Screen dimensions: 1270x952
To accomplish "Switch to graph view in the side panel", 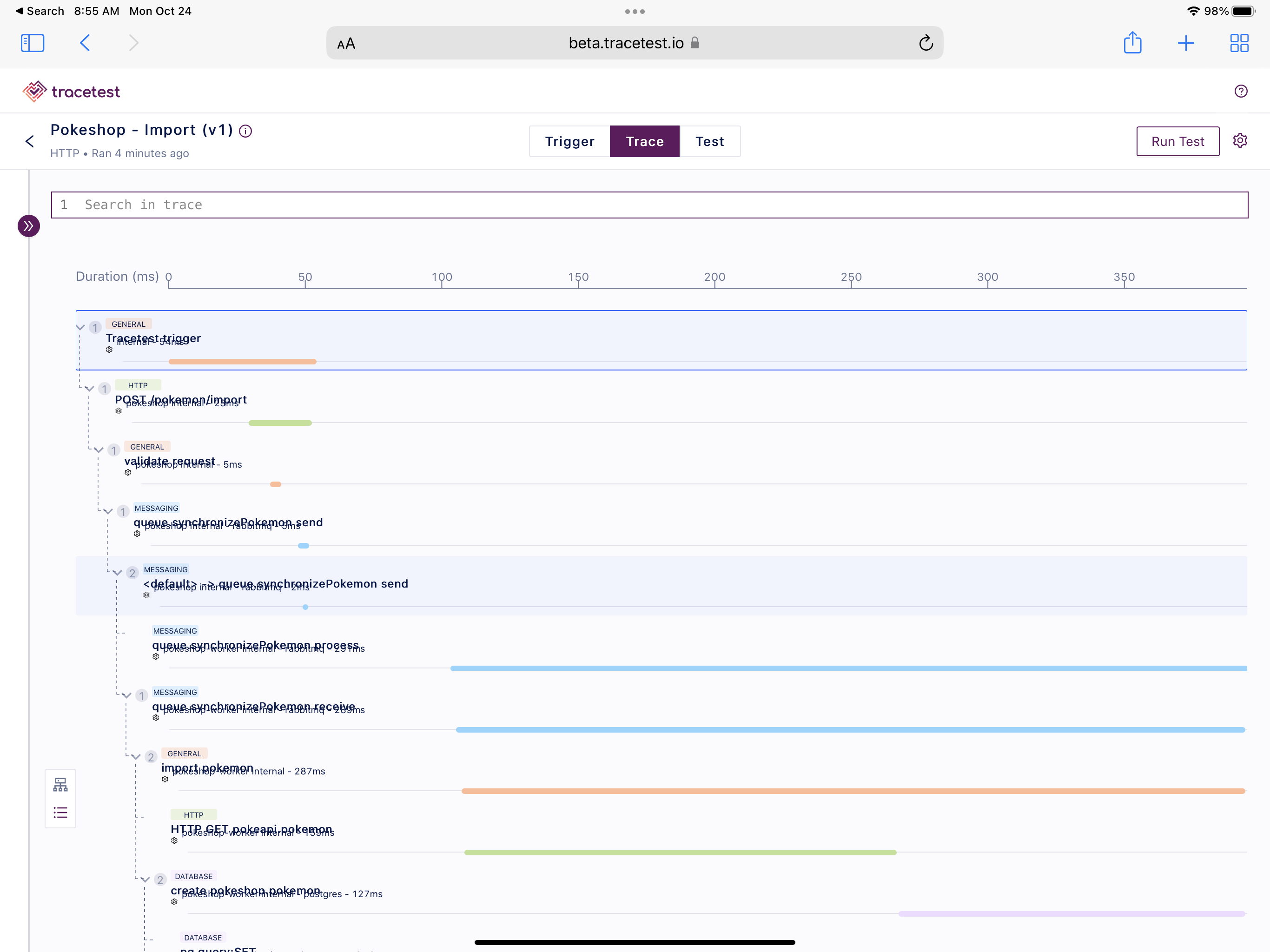I will pos(60,784).
